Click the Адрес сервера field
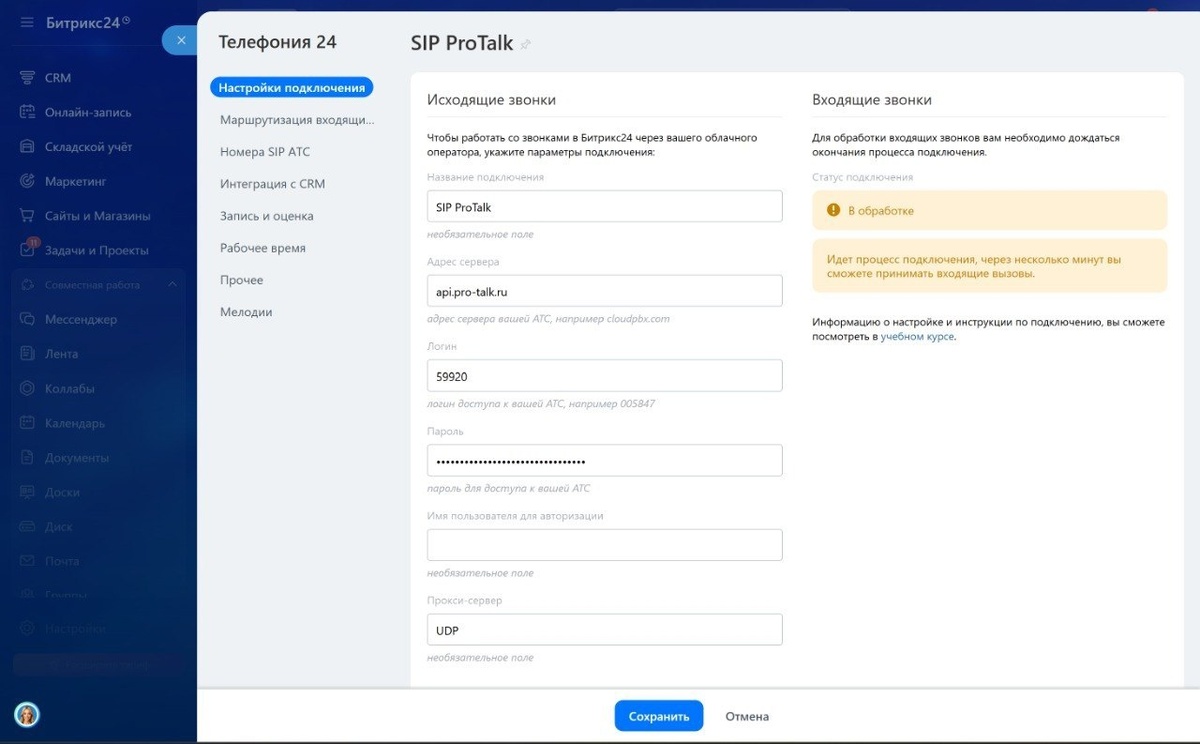Viewport: 1200px width, 744px height. pyautogui.click(x=604, y=291)
